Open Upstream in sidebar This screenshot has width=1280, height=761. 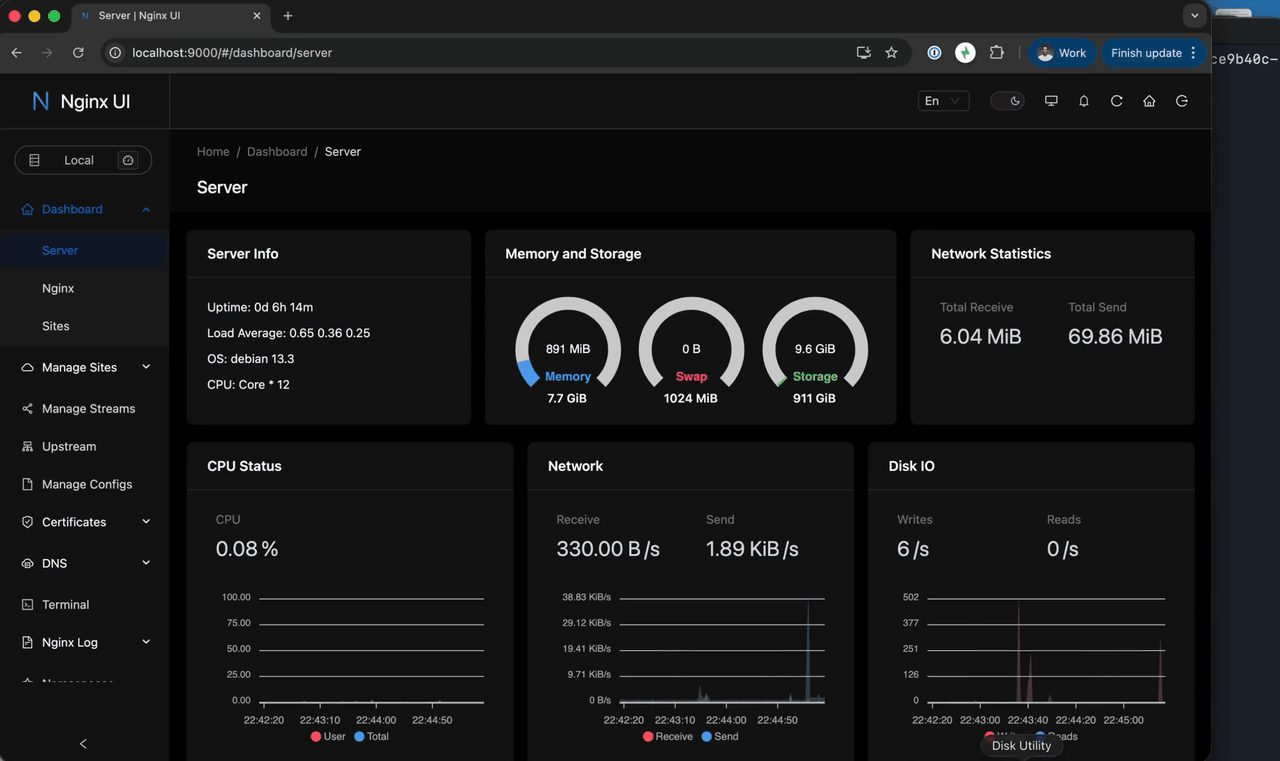(84, 447)
